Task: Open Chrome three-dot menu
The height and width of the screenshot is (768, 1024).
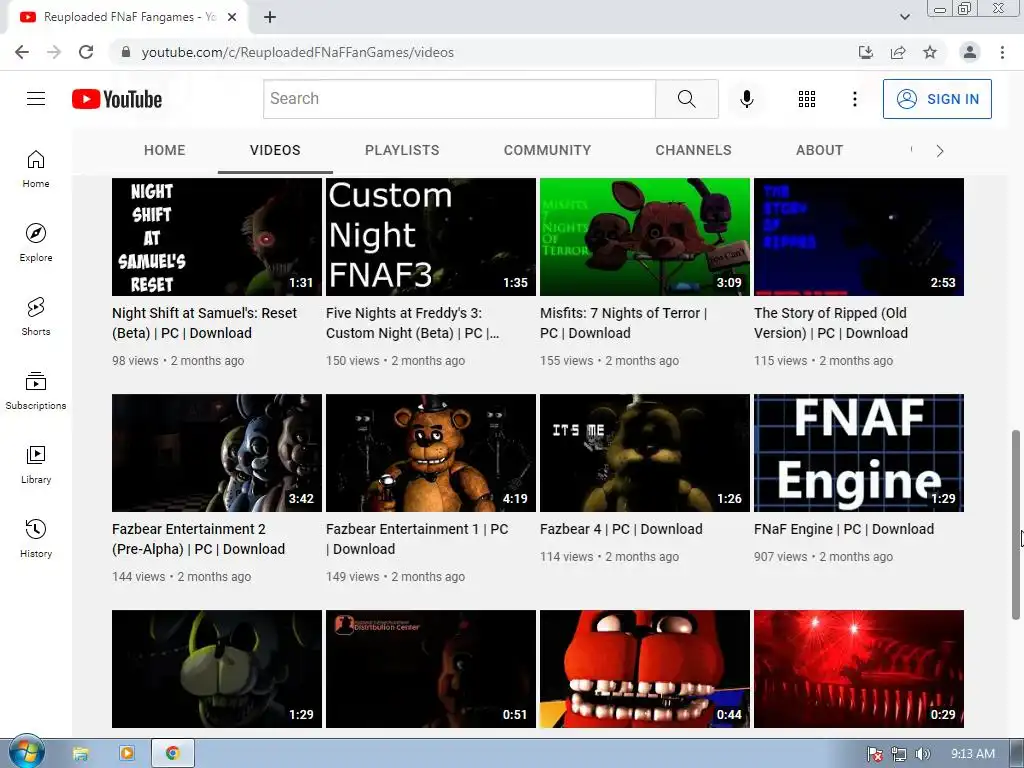Action: (x=1002, y=52)
